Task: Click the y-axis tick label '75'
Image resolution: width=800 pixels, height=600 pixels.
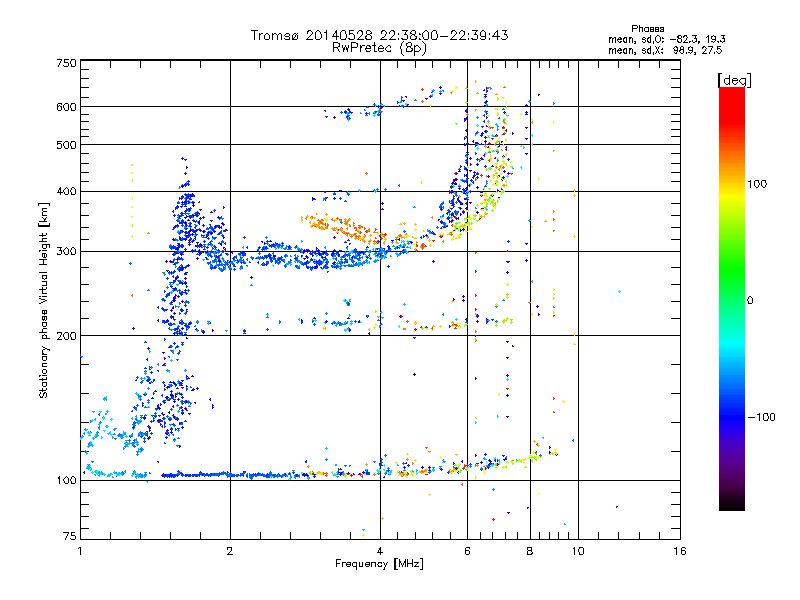Action: point(70,536)
